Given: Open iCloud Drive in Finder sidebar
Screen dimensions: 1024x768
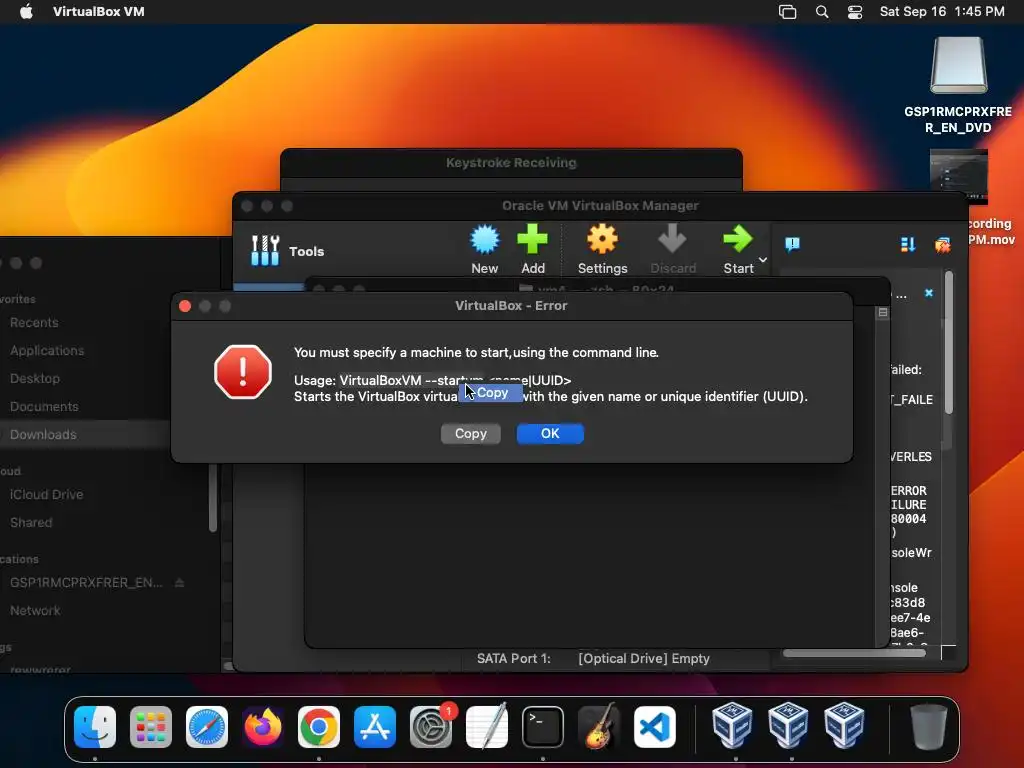Looking at the screenshot, I should tap(46, 495).
